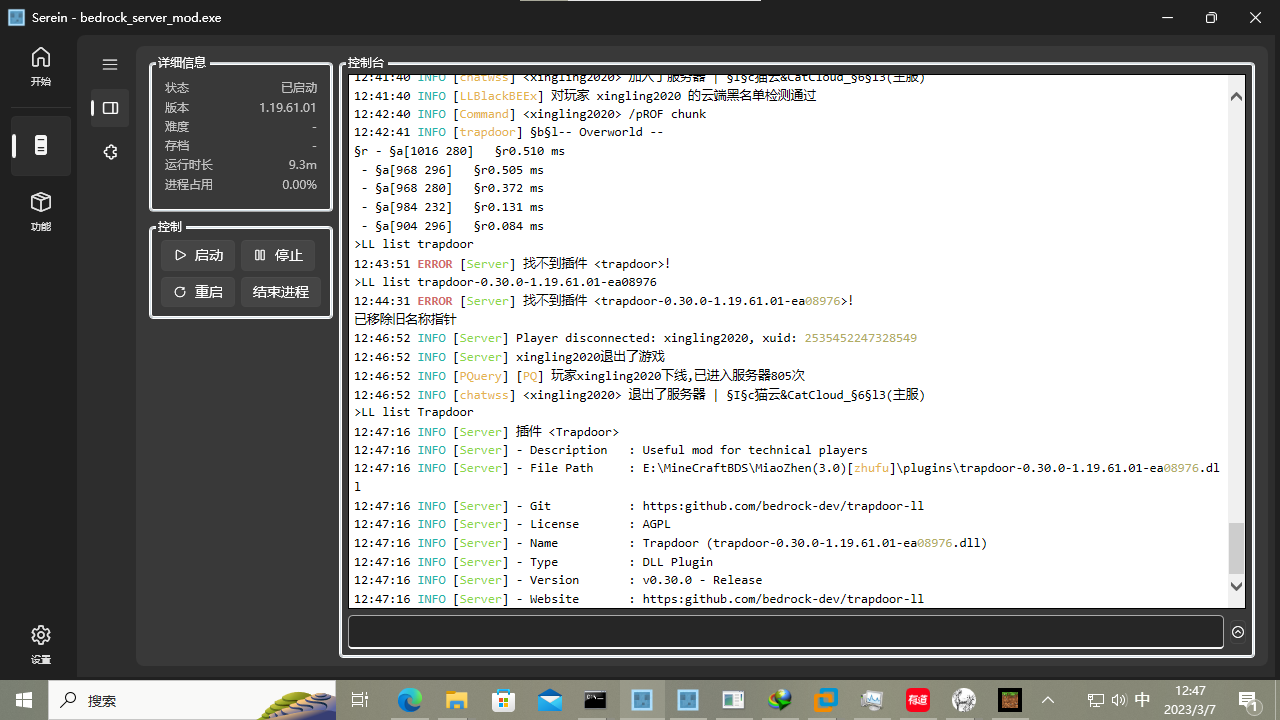Open the Minecraft grass block tray icon

(x=1009, y=700)
